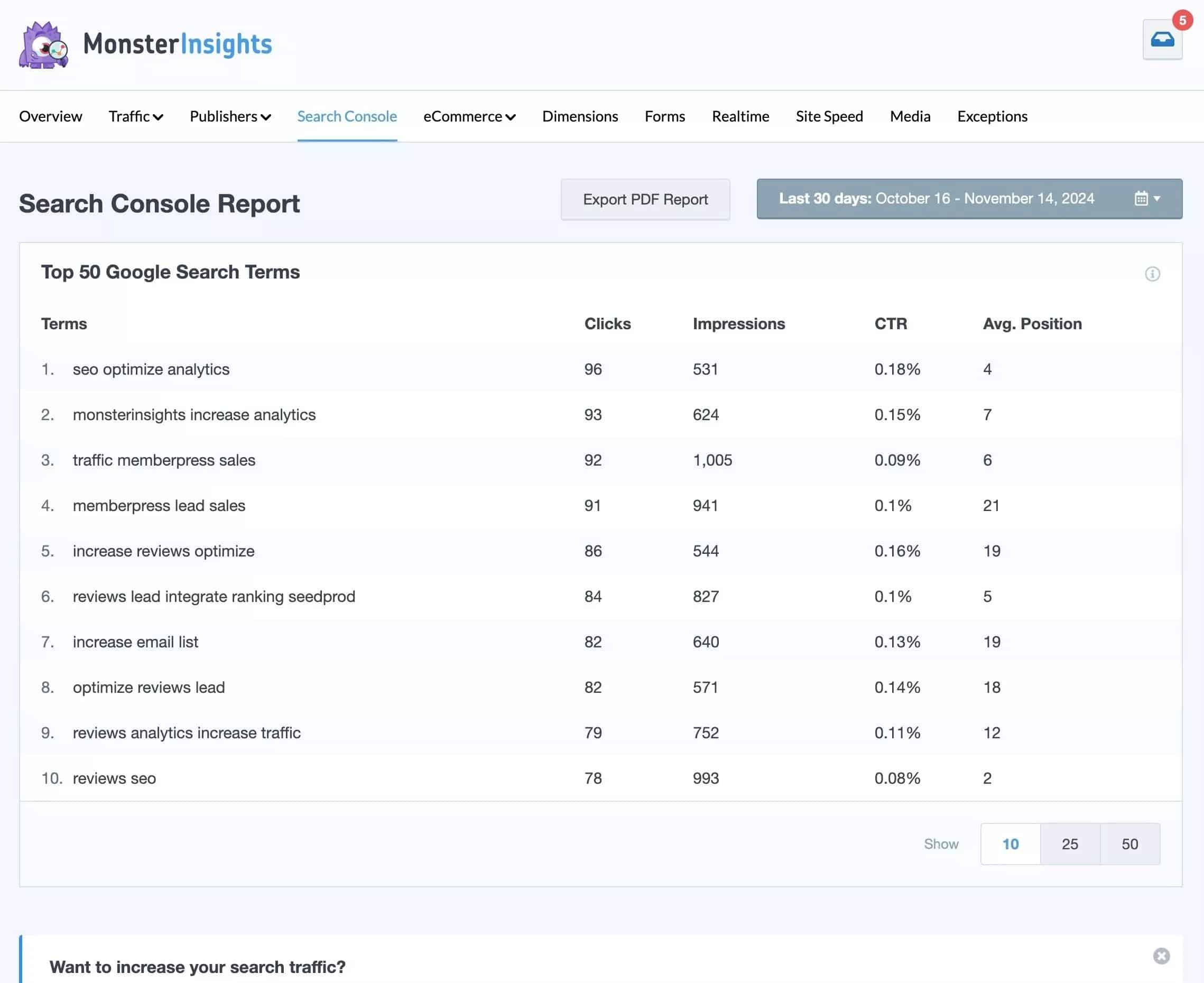This screenshot has width=1204, height=983.
Task: Expand the Traffic dropdown menu
Action: pos(136,117)
